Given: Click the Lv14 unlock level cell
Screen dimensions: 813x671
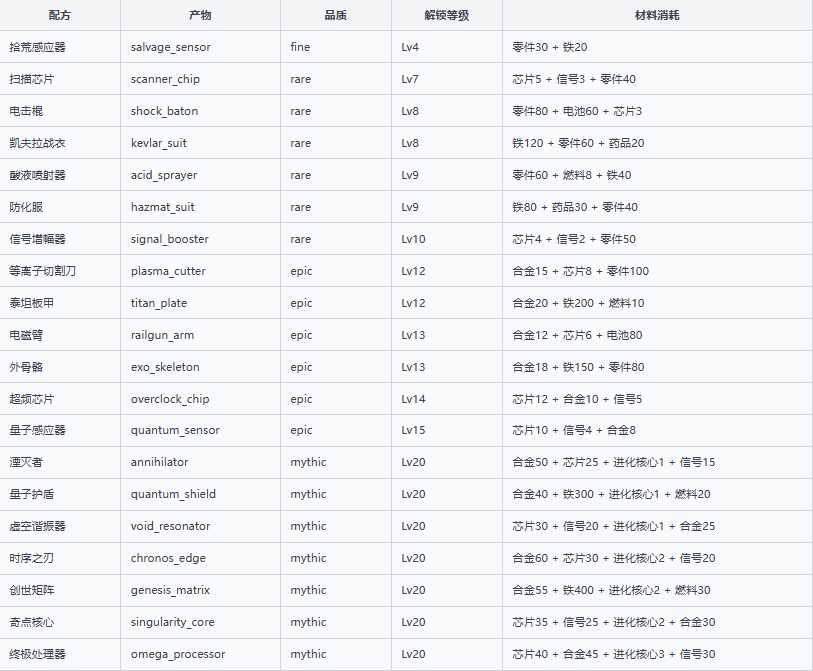Looking at the screenshot, I should [446, 399].
